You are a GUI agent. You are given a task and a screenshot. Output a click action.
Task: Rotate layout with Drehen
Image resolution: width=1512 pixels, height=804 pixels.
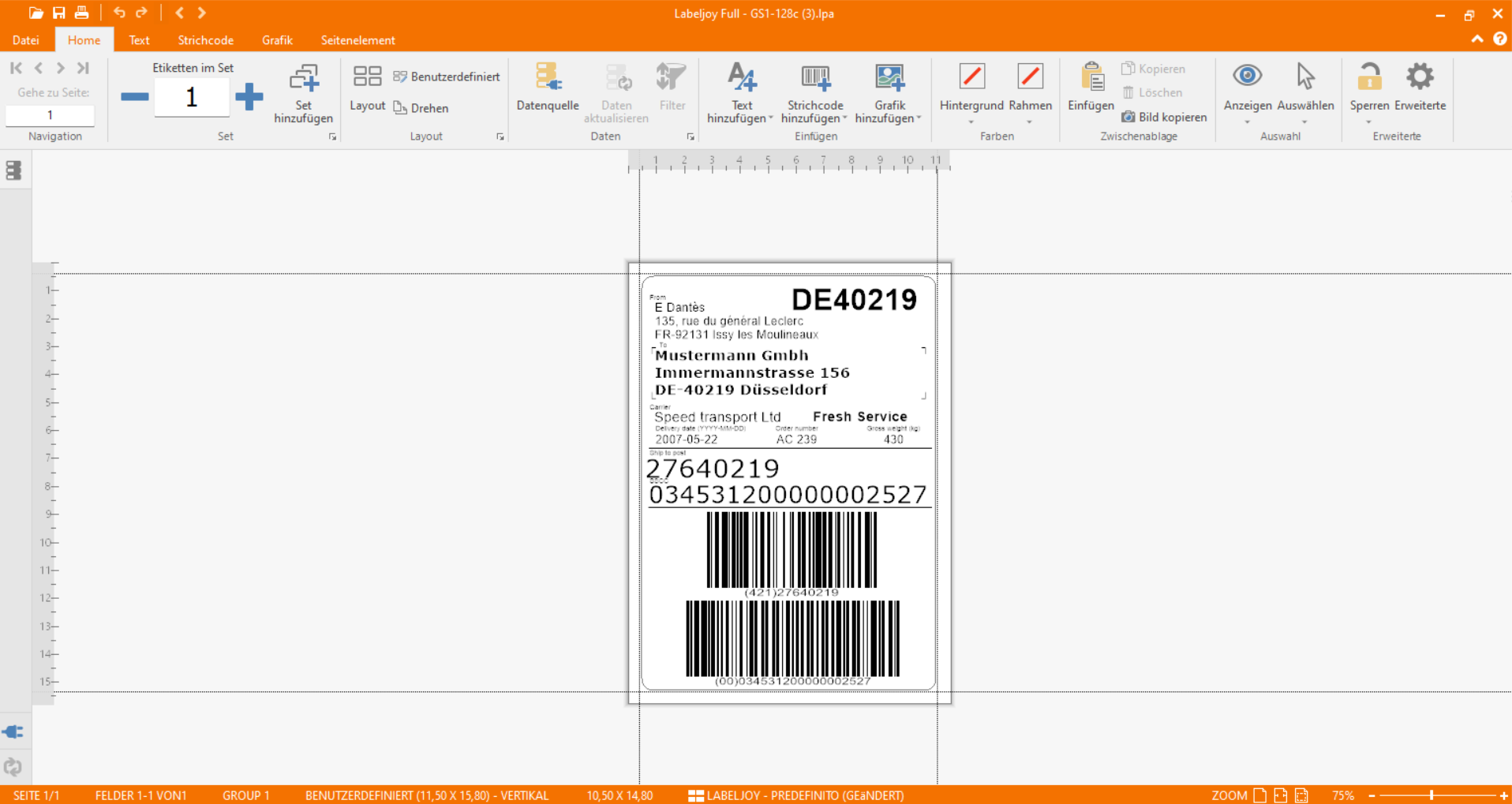point(421,108)
